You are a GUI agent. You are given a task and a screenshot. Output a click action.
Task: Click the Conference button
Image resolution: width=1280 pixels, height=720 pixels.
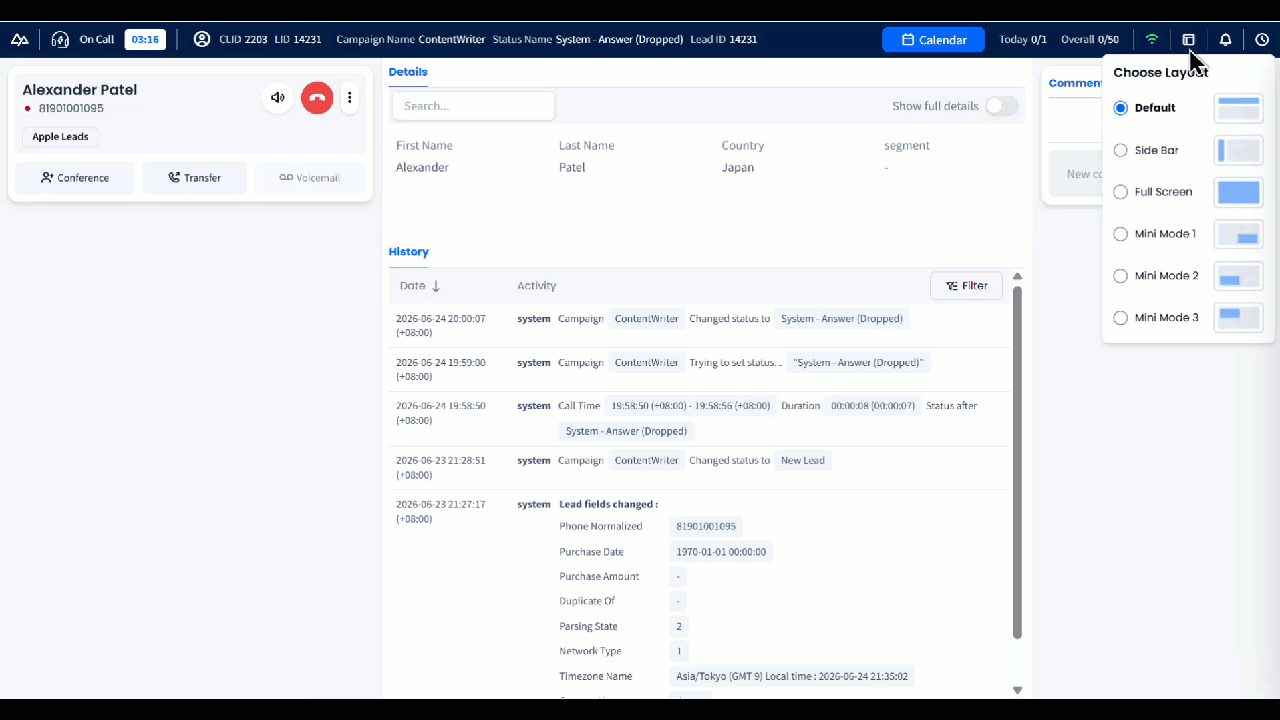coord(75,178)
